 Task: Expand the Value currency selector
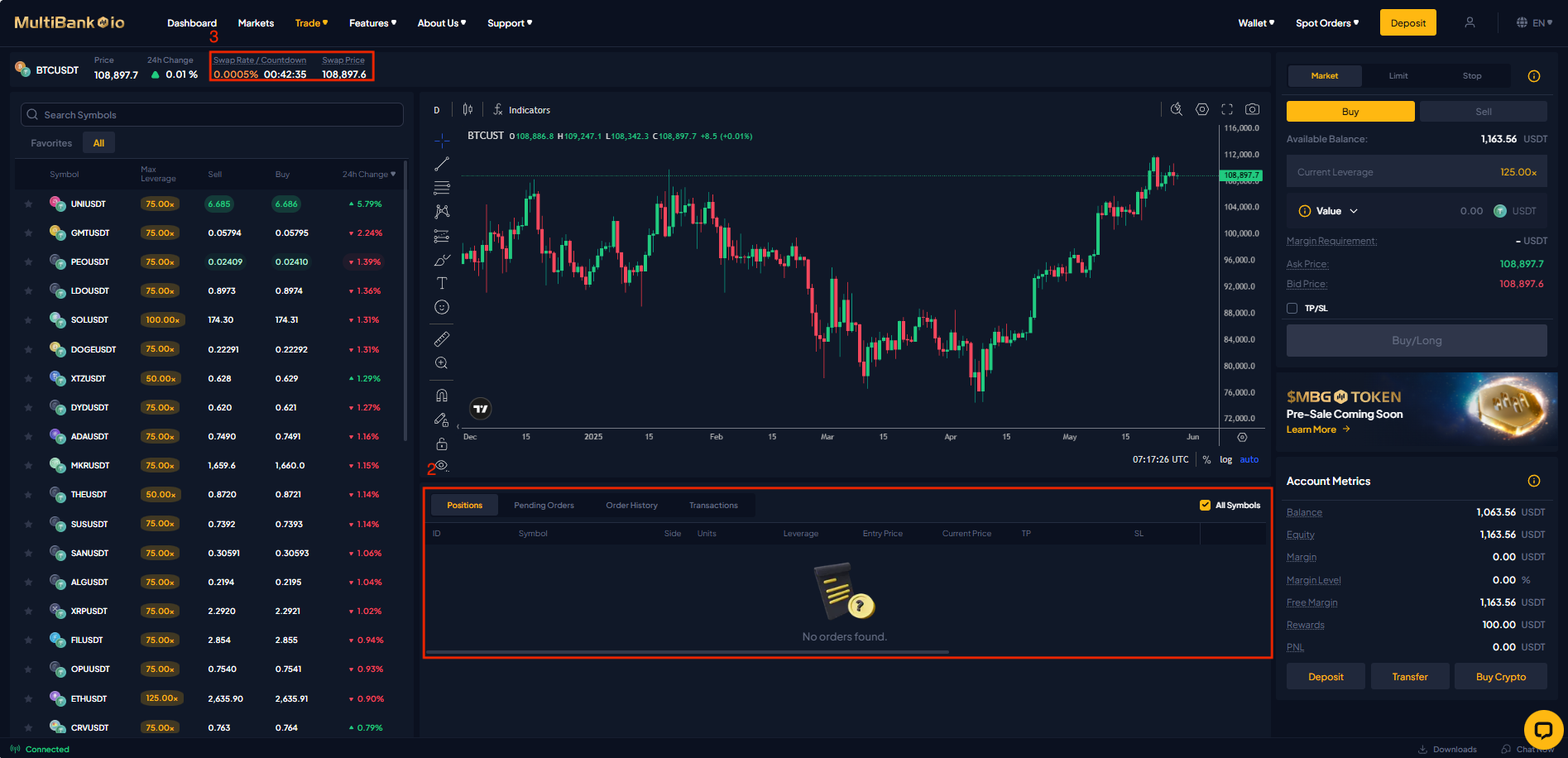tap(1355, 211)
